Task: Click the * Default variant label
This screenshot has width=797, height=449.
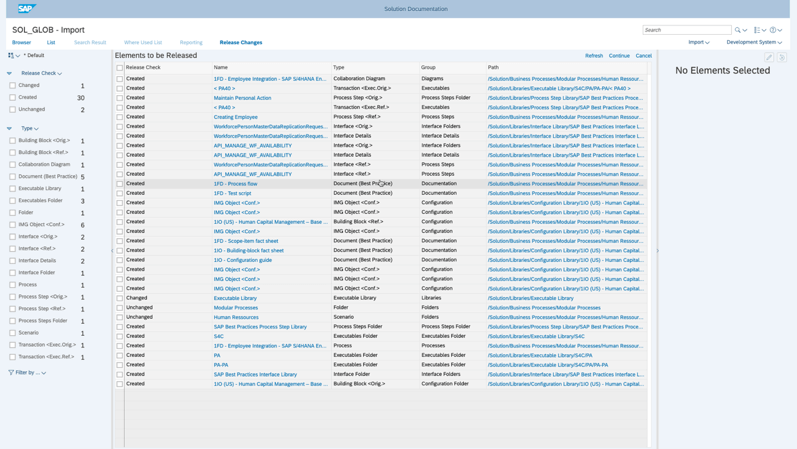Action: (x=34, y=55)
